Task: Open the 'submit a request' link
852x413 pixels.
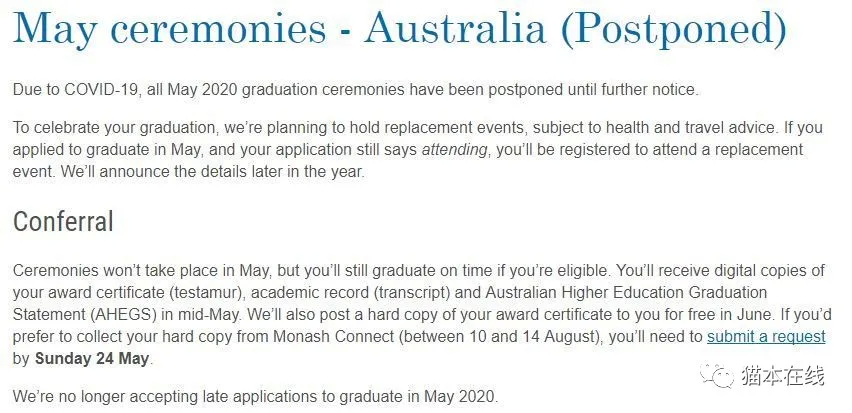Action: coord(766,337)
